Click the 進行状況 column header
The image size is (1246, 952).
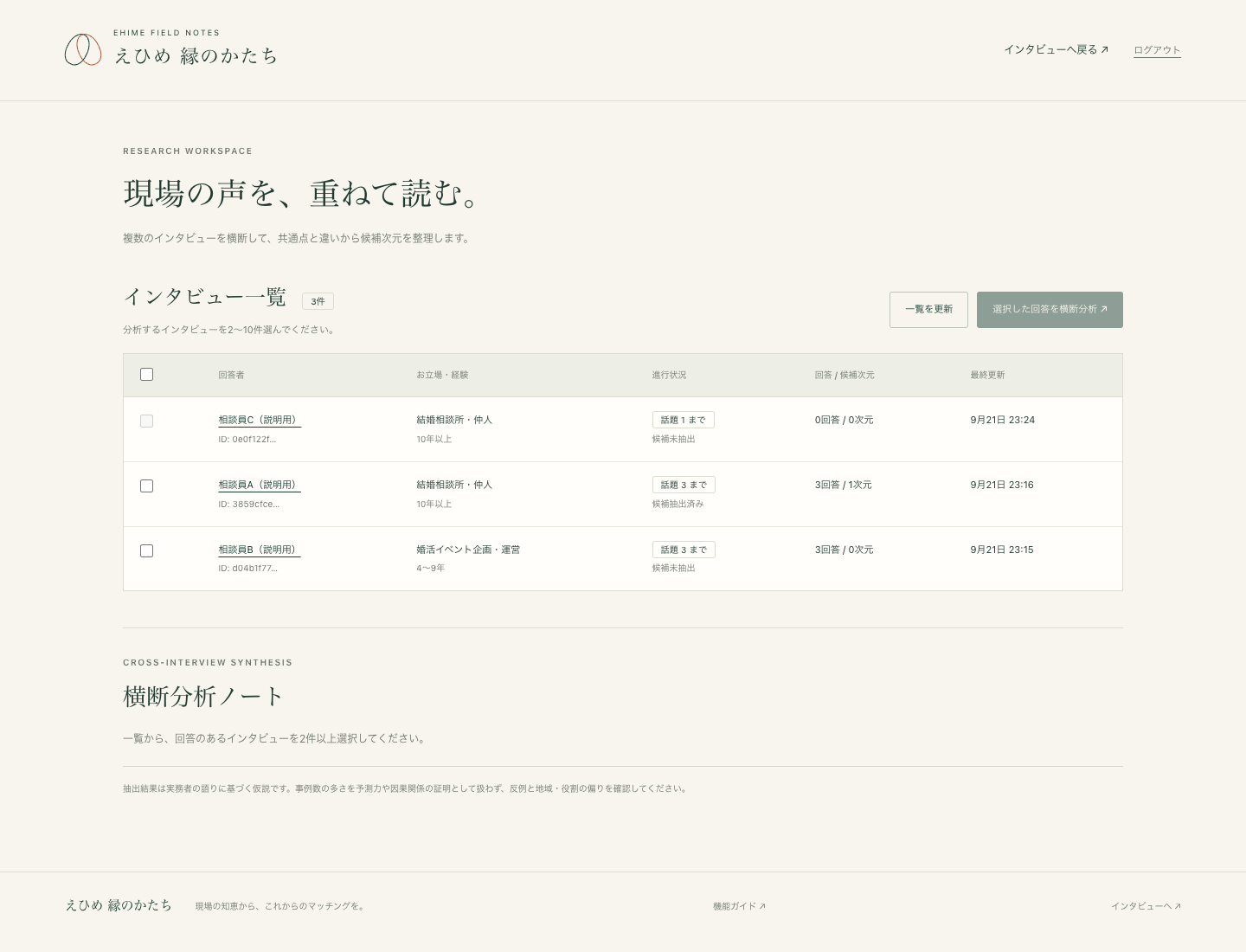point(669,375)
